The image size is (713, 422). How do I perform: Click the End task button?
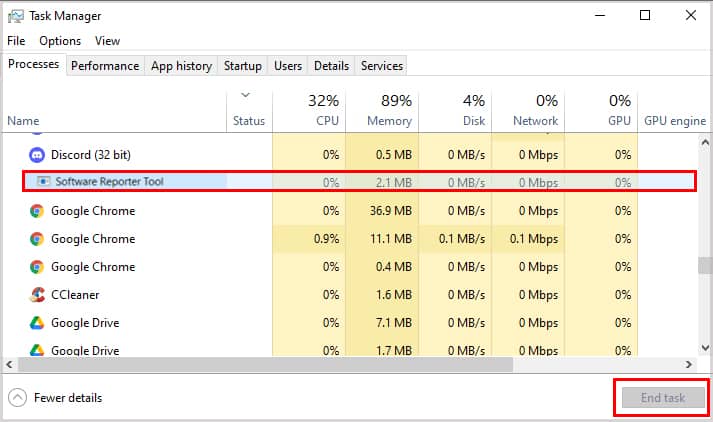pos(663,398)
